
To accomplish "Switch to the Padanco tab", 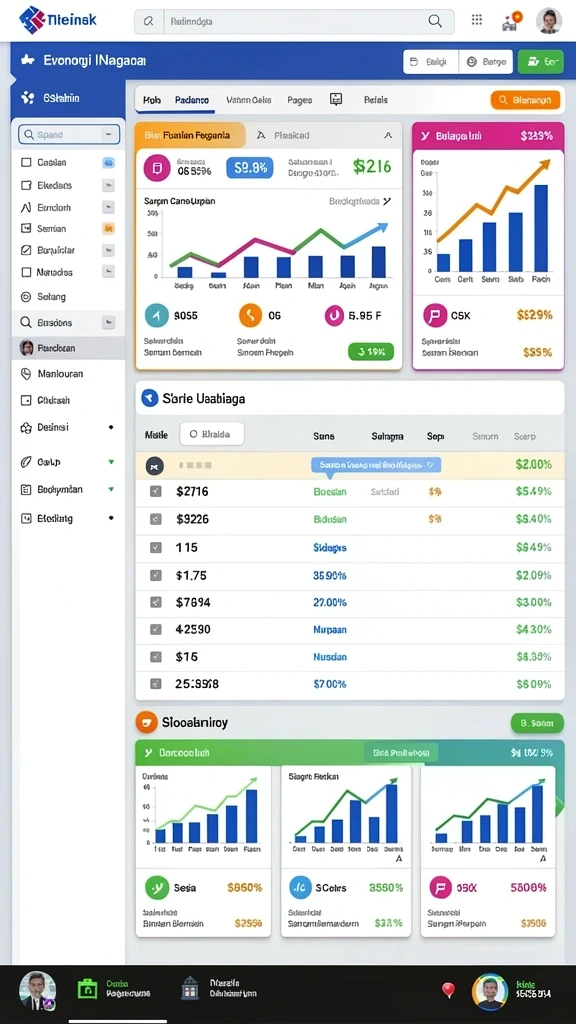I will click(x=192, y=100).
